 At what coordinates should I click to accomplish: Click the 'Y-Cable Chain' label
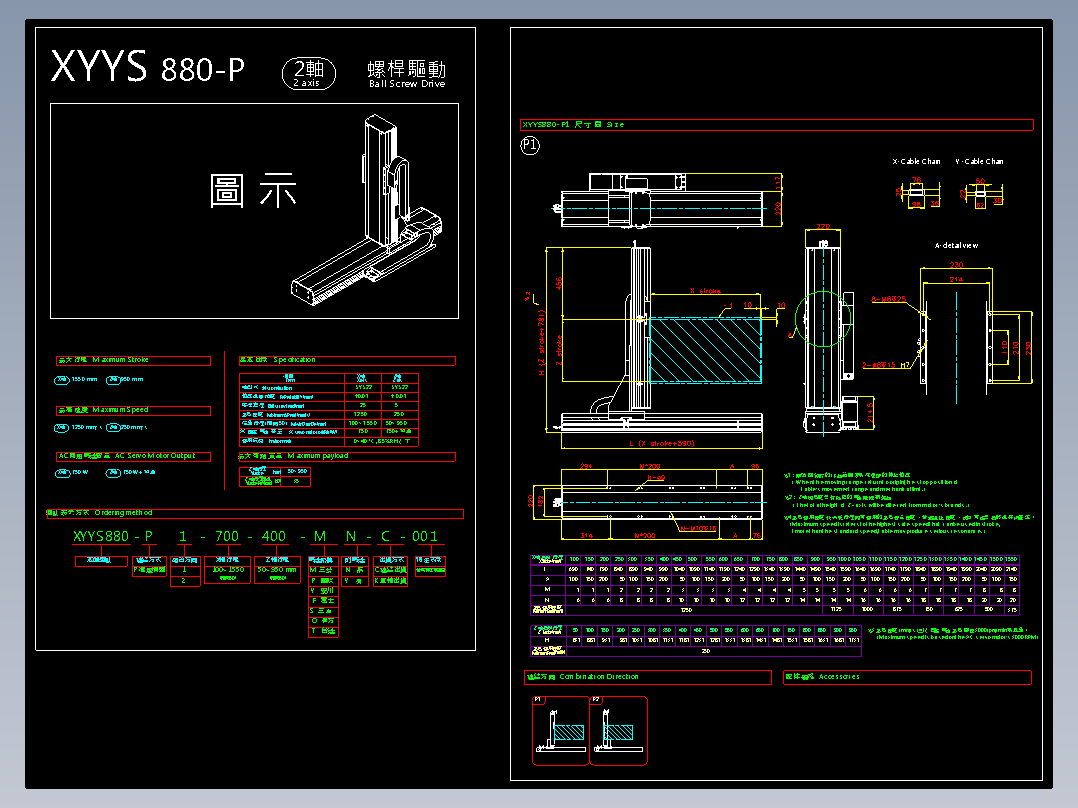click(x=979, y=162)
